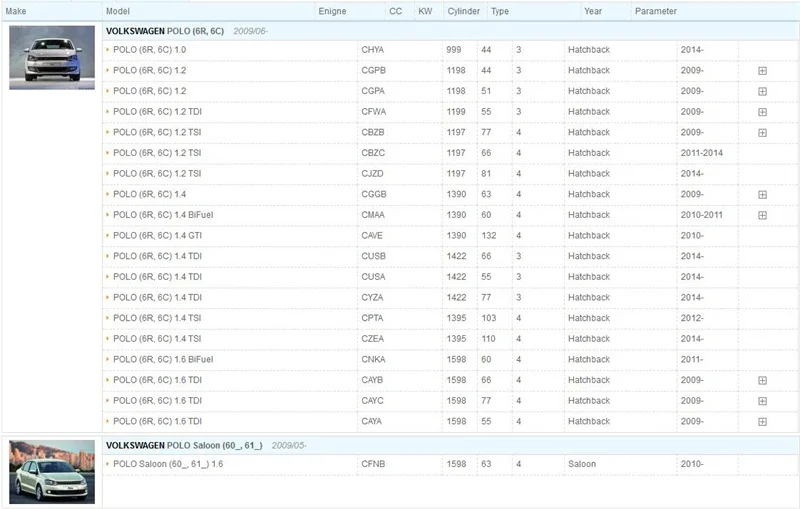Open POLO 1.4 TSI with CZEA engine
Viewport: 800px width, 509px height.
click(x=157, y=339)
